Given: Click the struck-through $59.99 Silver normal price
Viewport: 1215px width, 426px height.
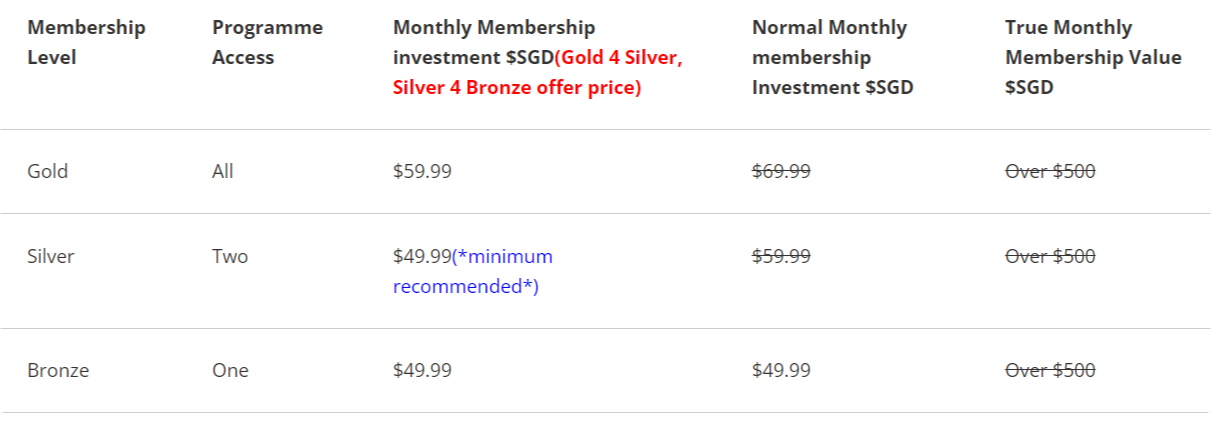Looking at the screenshot, I should pyautogui.click(x=781, y=256).
